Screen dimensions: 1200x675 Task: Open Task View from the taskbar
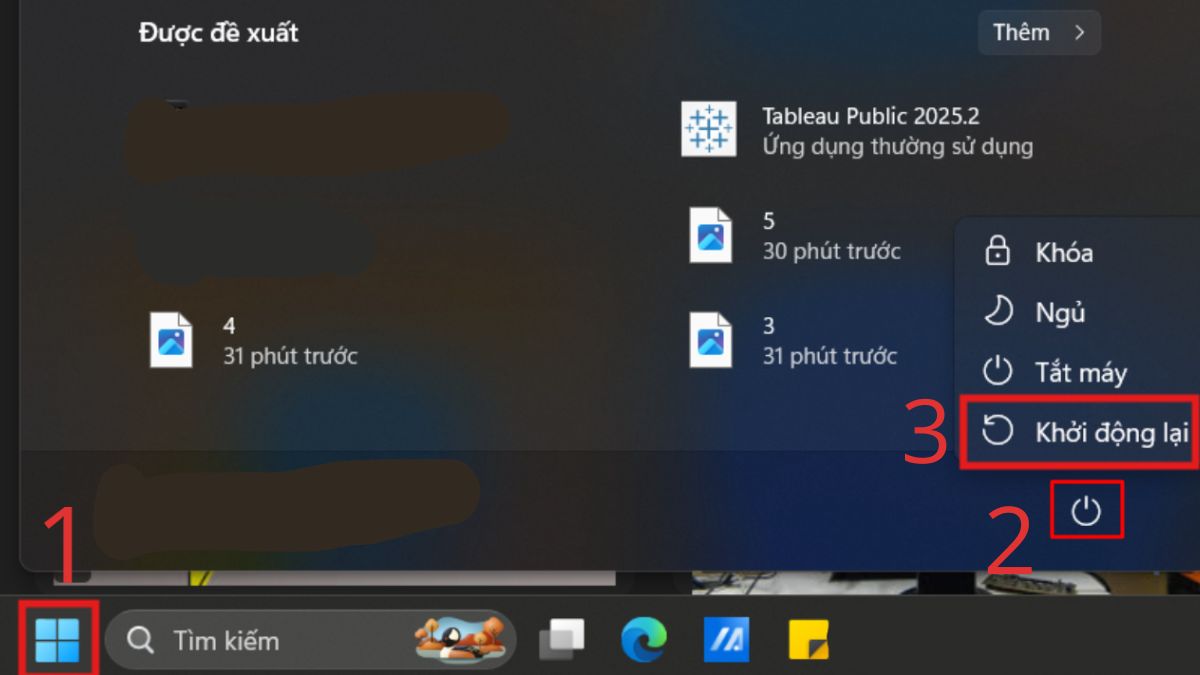563,639
